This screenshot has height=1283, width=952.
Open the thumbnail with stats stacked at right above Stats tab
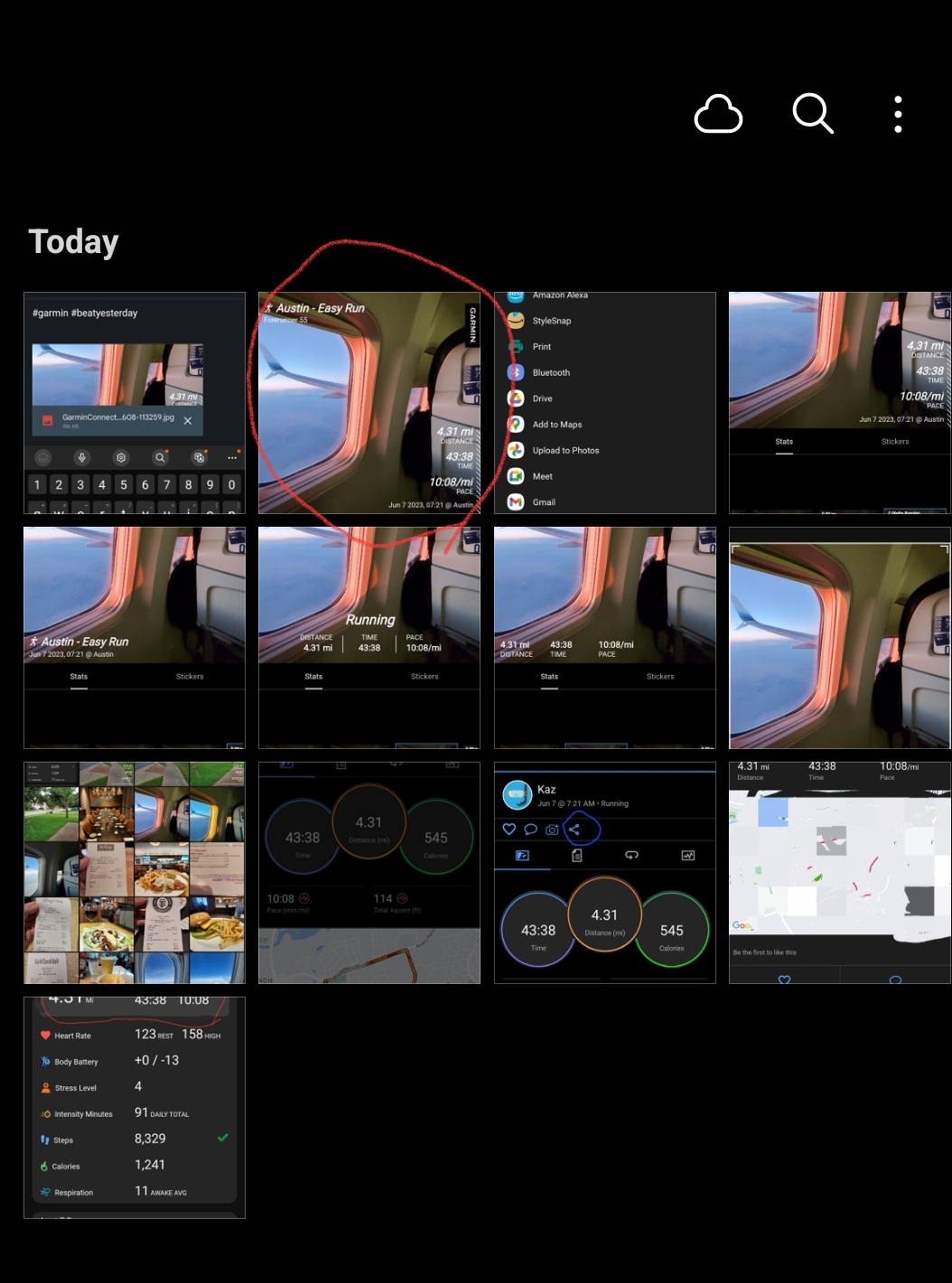click(x=840, y=403)
